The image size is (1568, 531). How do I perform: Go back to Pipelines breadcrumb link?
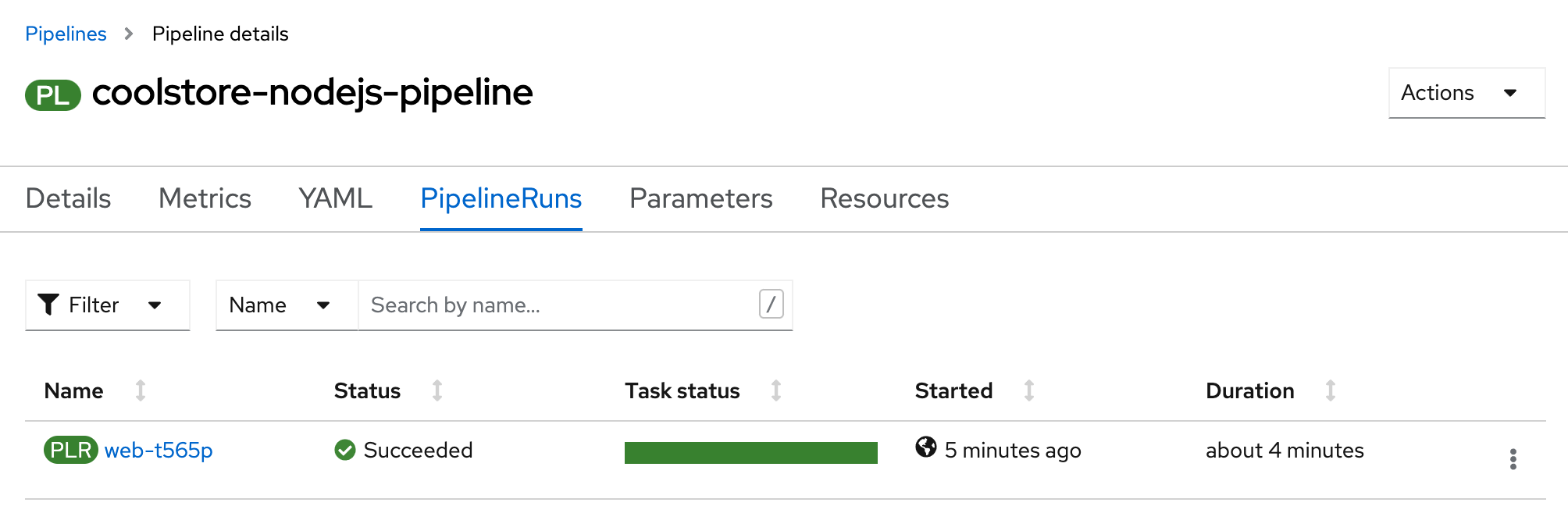tap(66, 34)
